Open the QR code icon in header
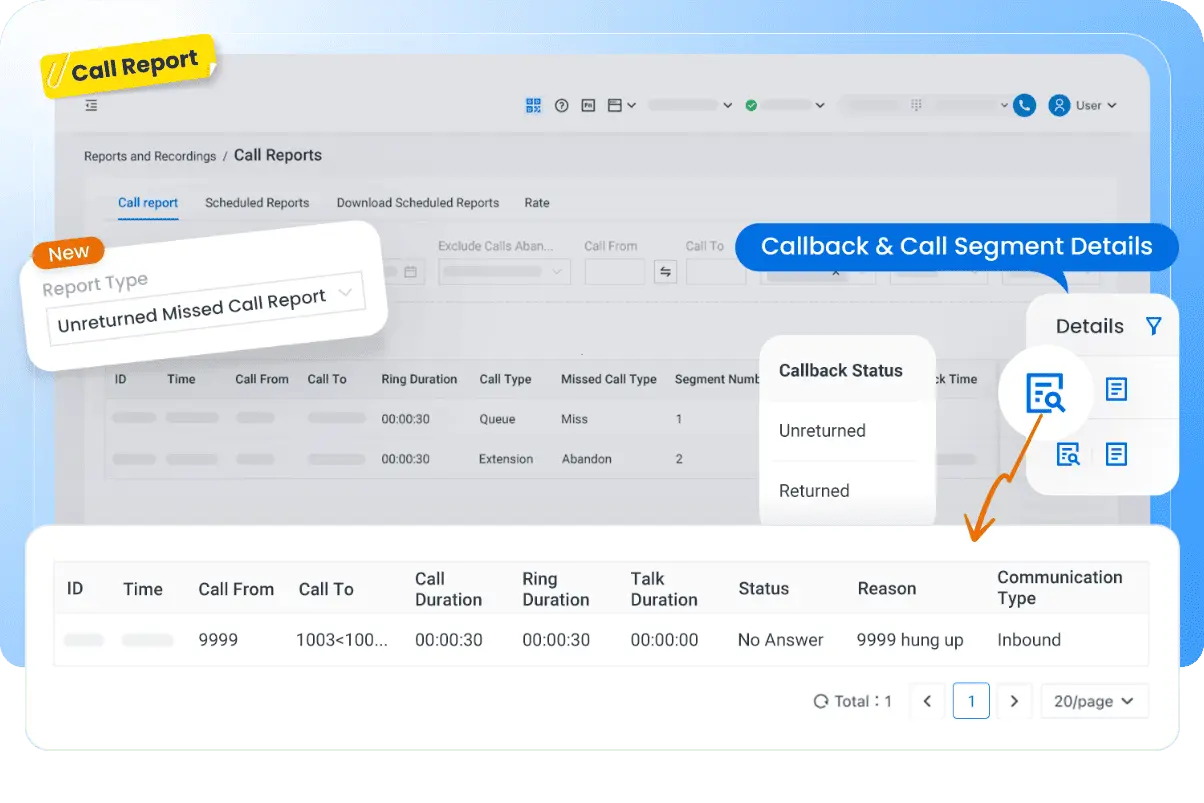The width and height of the screenshot is (1204, 803). (533, 105)
